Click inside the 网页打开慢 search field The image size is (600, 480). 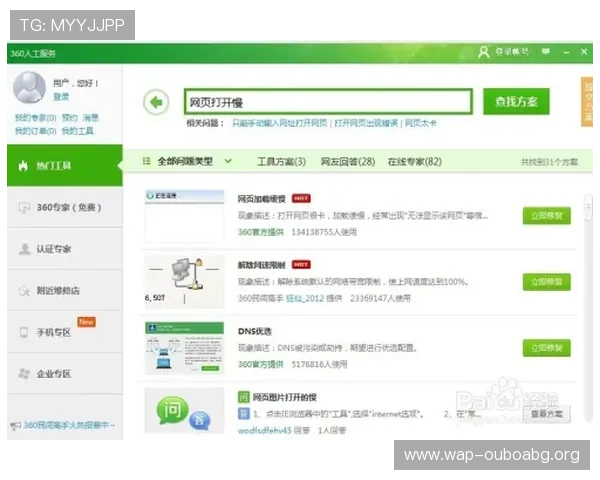pos(328,102)
